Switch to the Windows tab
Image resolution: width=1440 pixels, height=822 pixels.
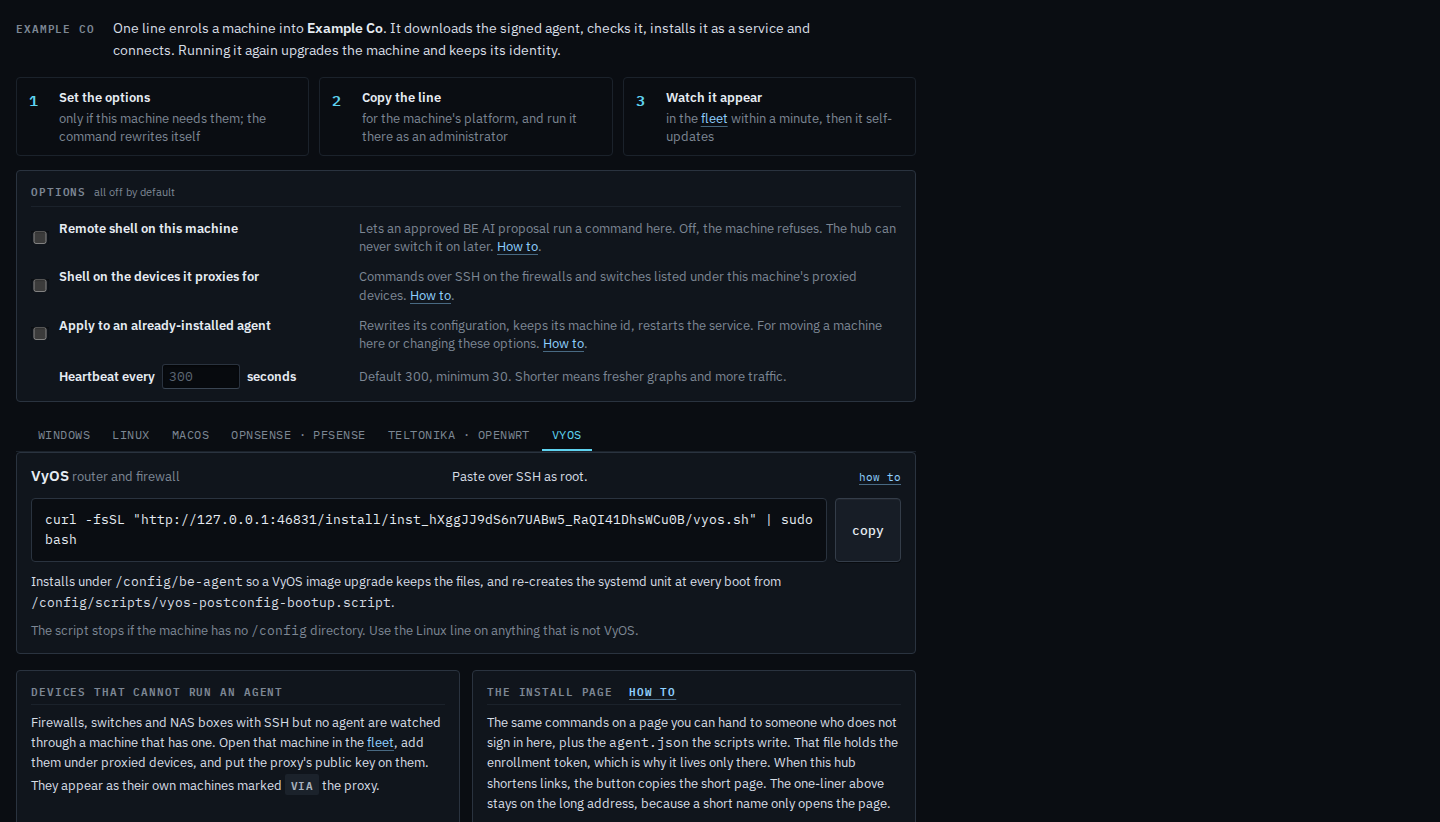point(64,435)
